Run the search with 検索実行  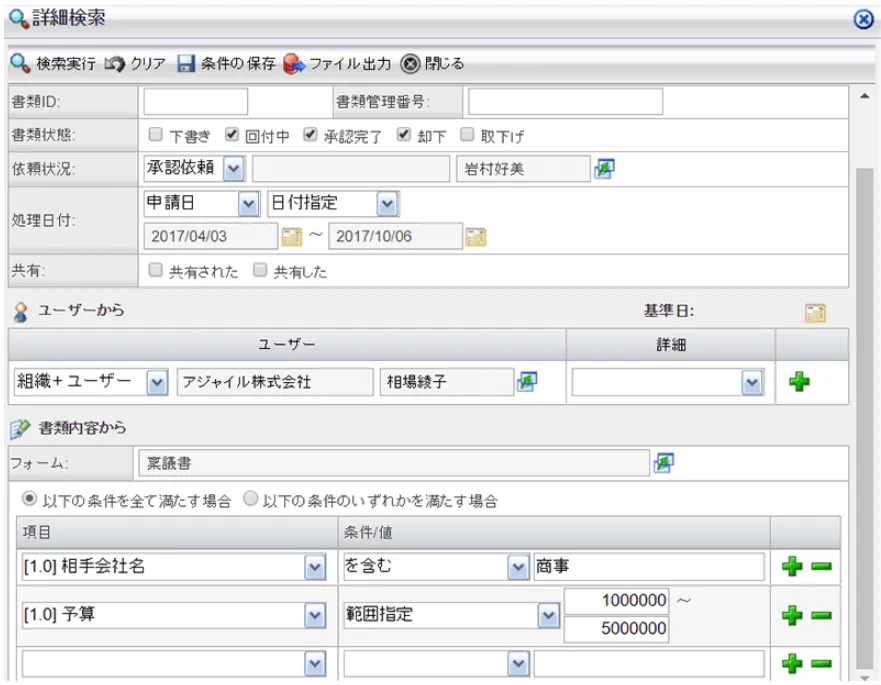53,63
